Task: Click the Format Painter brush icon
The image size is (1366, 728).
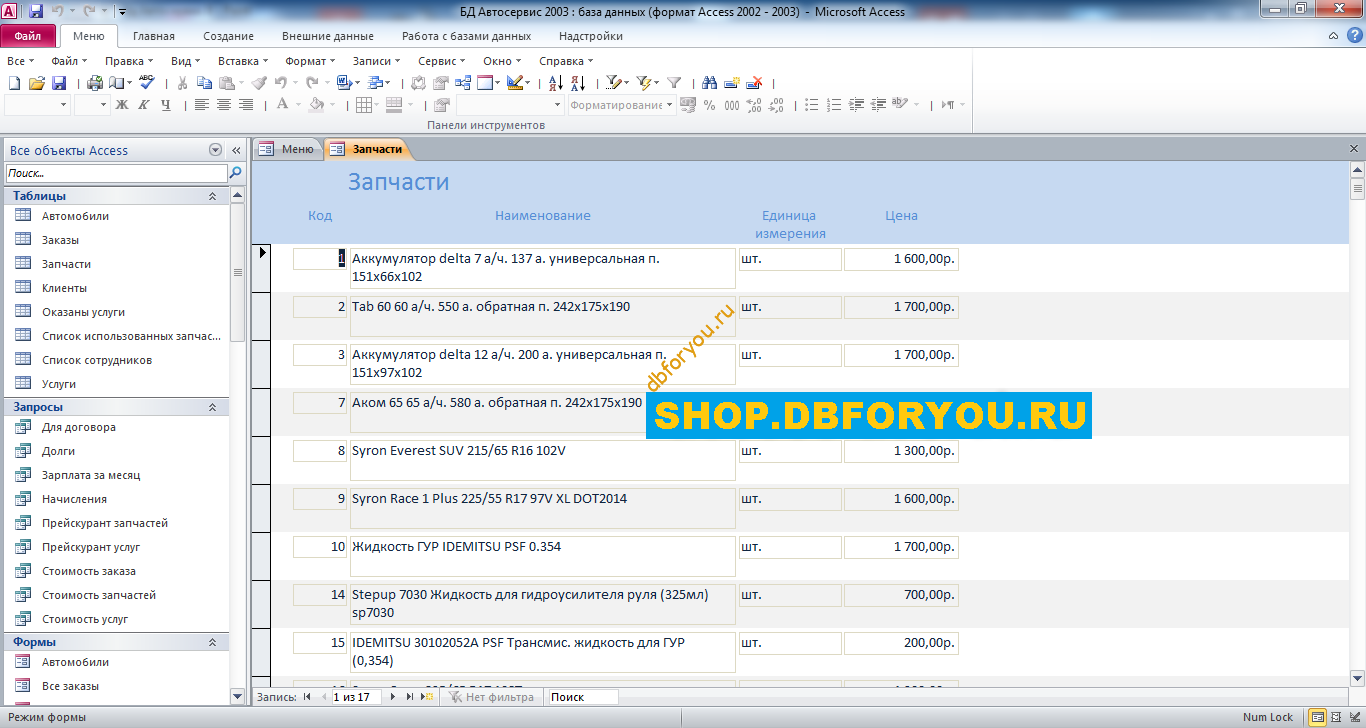Action: pyautogui.click(x=259, y=83)
